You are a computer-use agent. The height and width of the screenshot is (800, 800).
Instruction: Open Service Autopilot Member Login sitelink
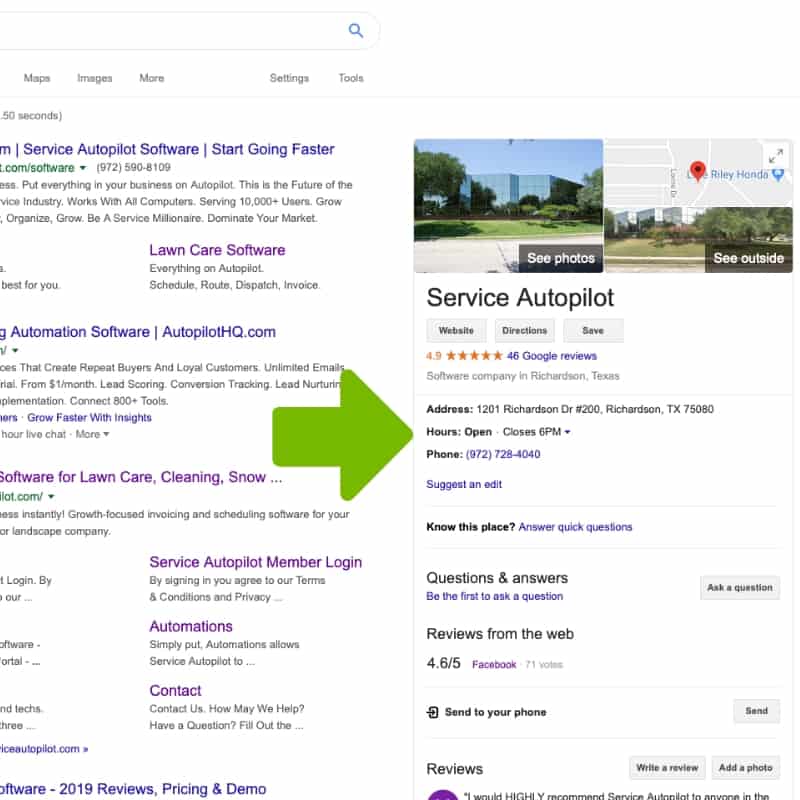tap(256, 562)
